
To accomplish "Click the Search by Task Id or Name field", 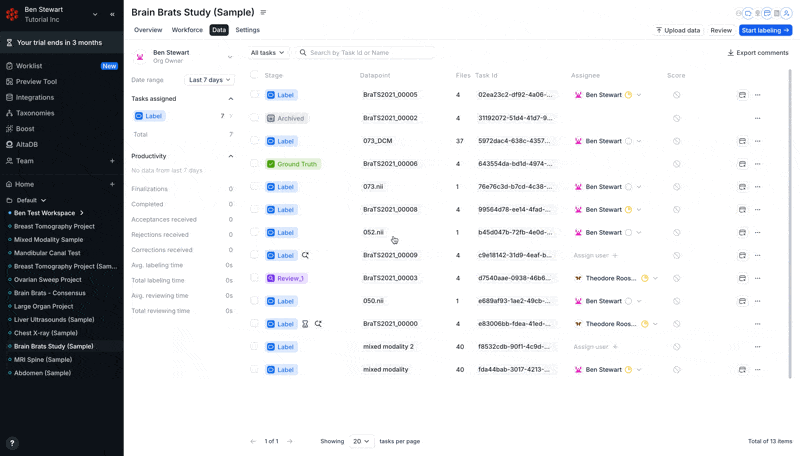I will point(366,53).
